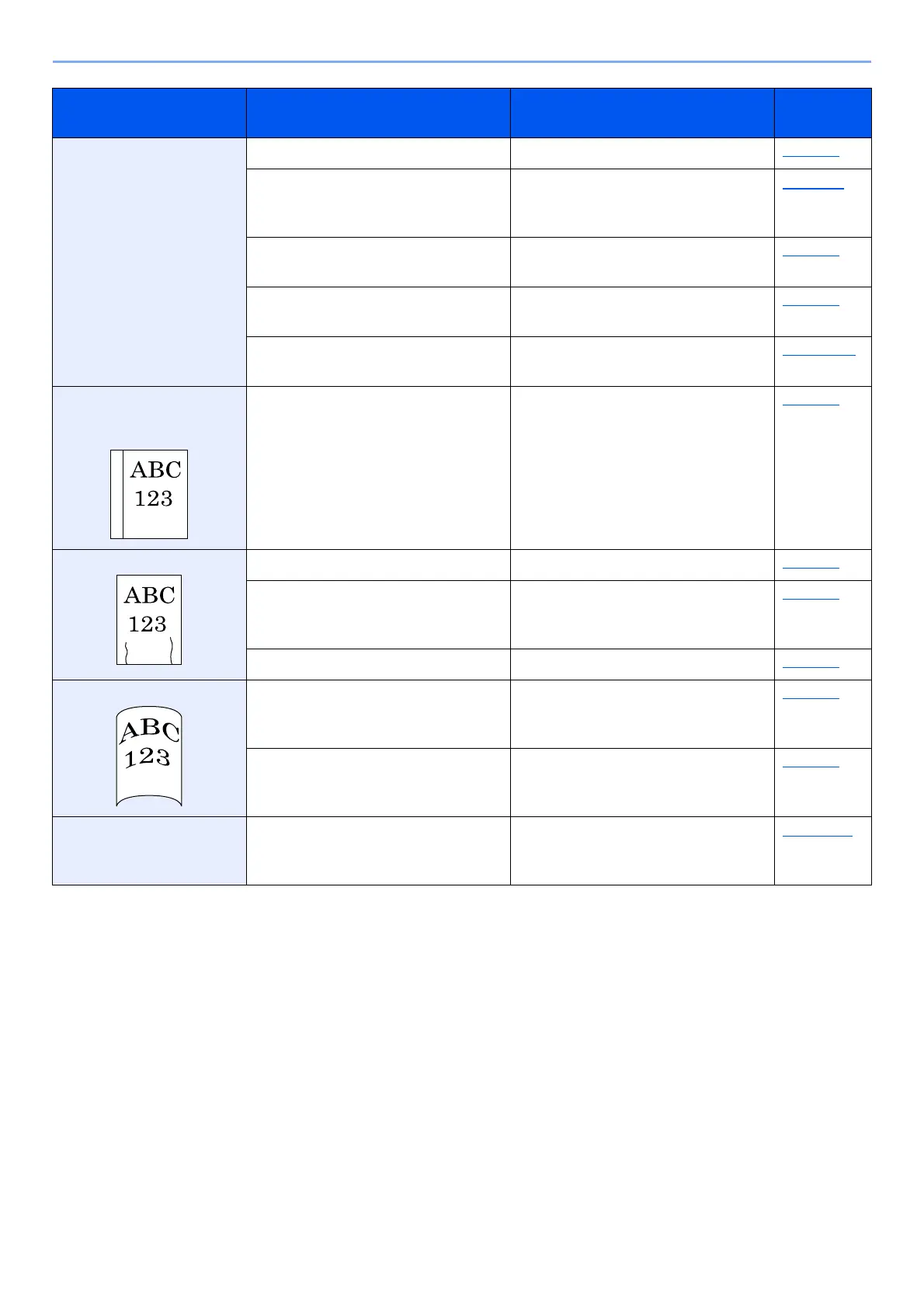
Task: Click the thick bold underlined reference link
Action: [x=813, y=186]
